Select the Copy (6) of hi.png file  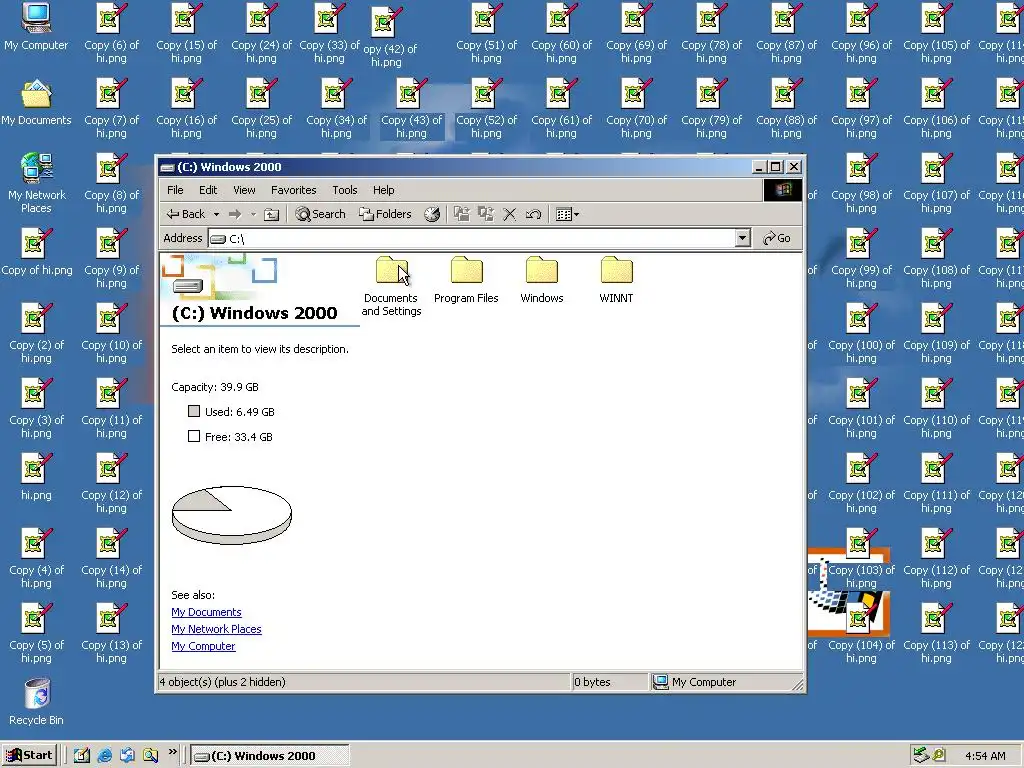[x=111, y=33]
